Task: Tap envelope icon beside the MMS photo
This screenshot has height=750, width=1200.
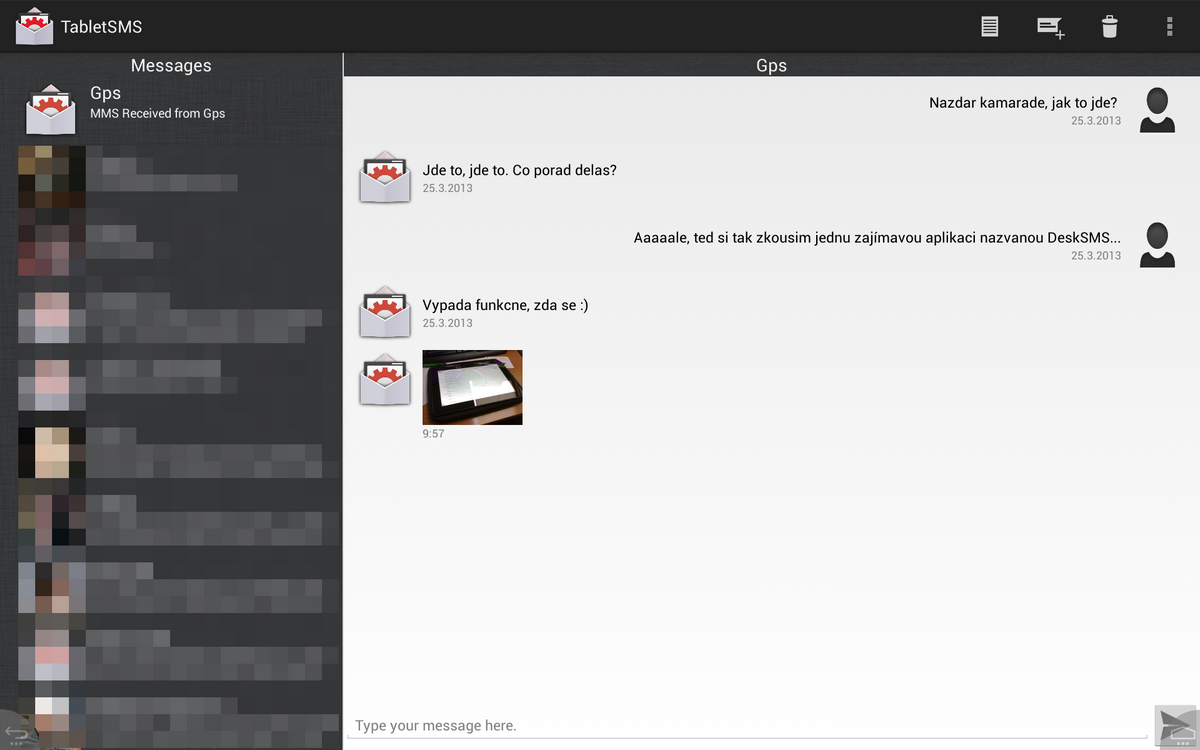Action: click(385, 379)
